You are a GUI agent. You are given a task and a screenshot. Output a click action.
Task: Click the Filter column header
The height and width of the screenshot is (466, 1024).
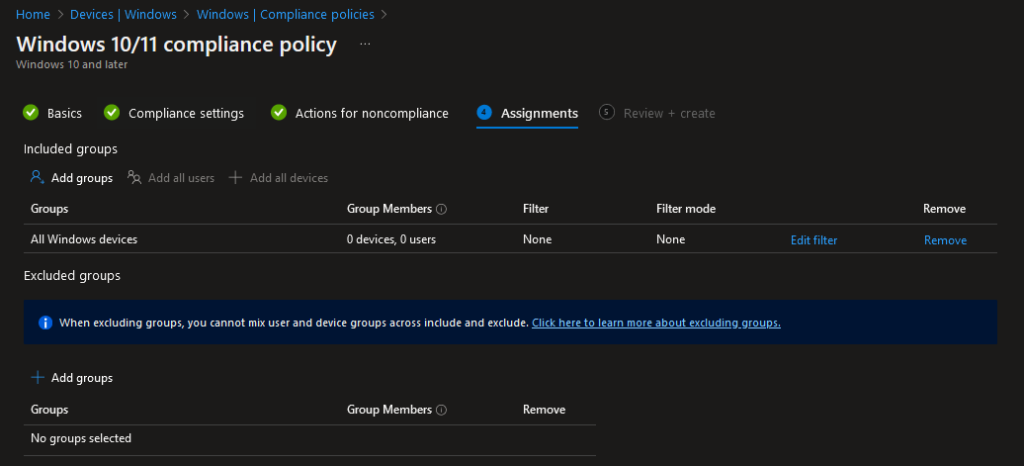pyautogui.click(x=536, y=209)
